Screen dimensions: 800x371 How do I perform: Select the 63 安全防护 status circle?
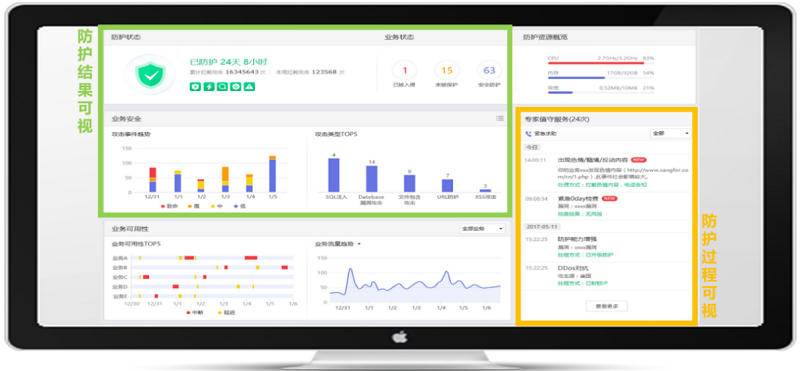point(489,70)
